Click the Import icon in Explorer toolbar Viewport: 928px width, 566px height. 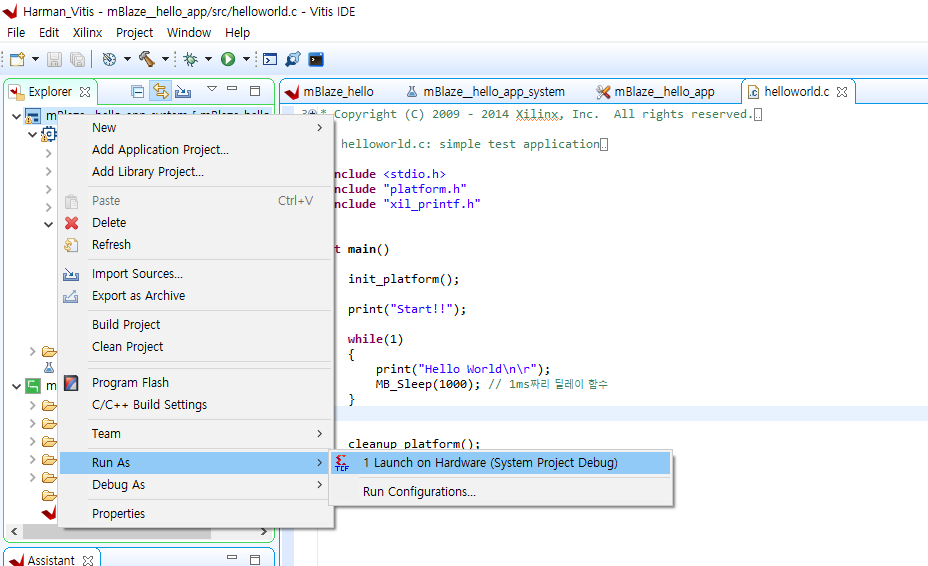click(183, 91)
